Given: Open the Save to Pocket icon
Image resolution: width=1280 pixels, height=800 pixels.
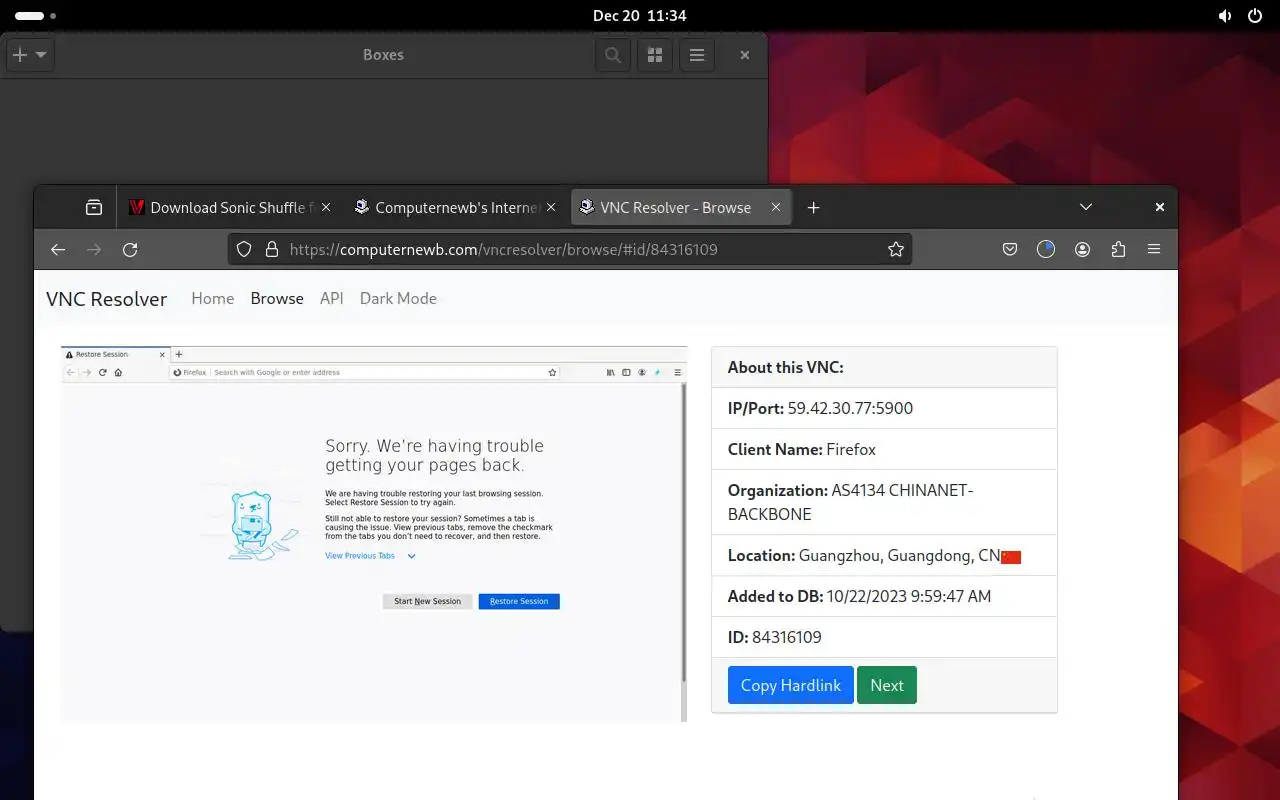Looking at the screenshot, I should tap(1010, 250).
